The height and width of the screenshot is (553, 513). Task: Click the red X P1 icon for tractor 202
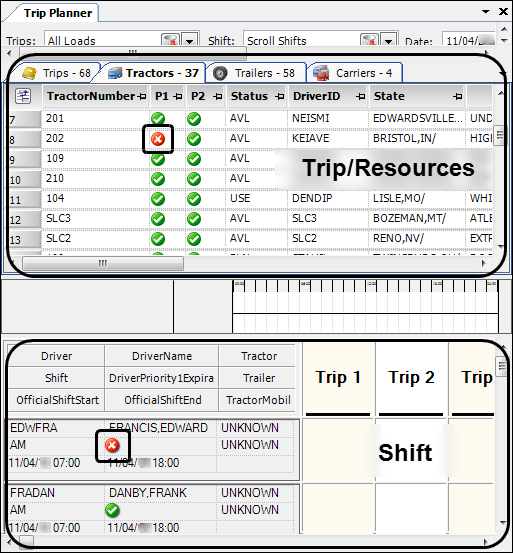click(158, 139)
